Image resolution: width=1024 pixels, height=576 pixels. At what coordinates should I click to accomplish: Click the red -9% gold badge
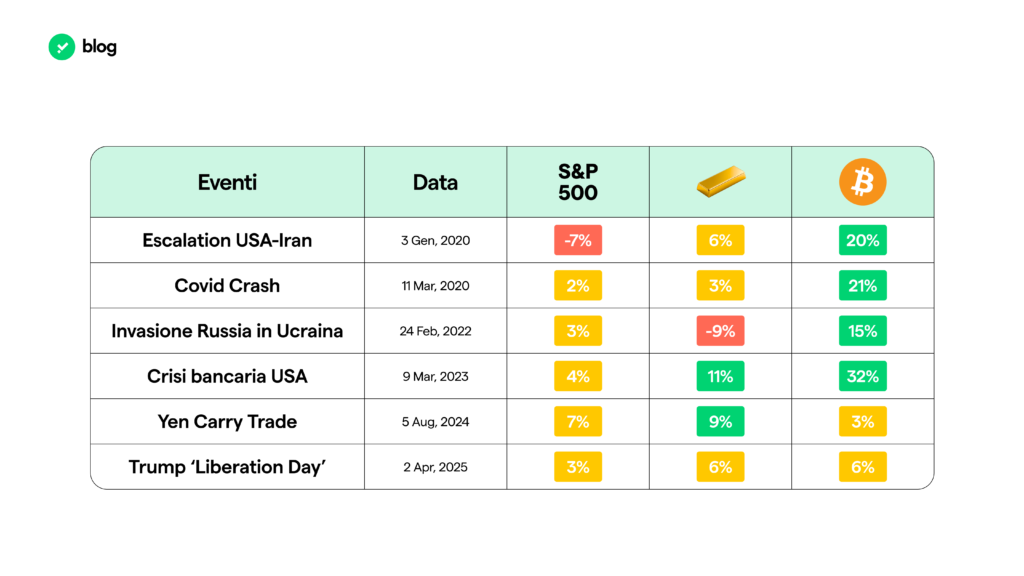[720, 331]
